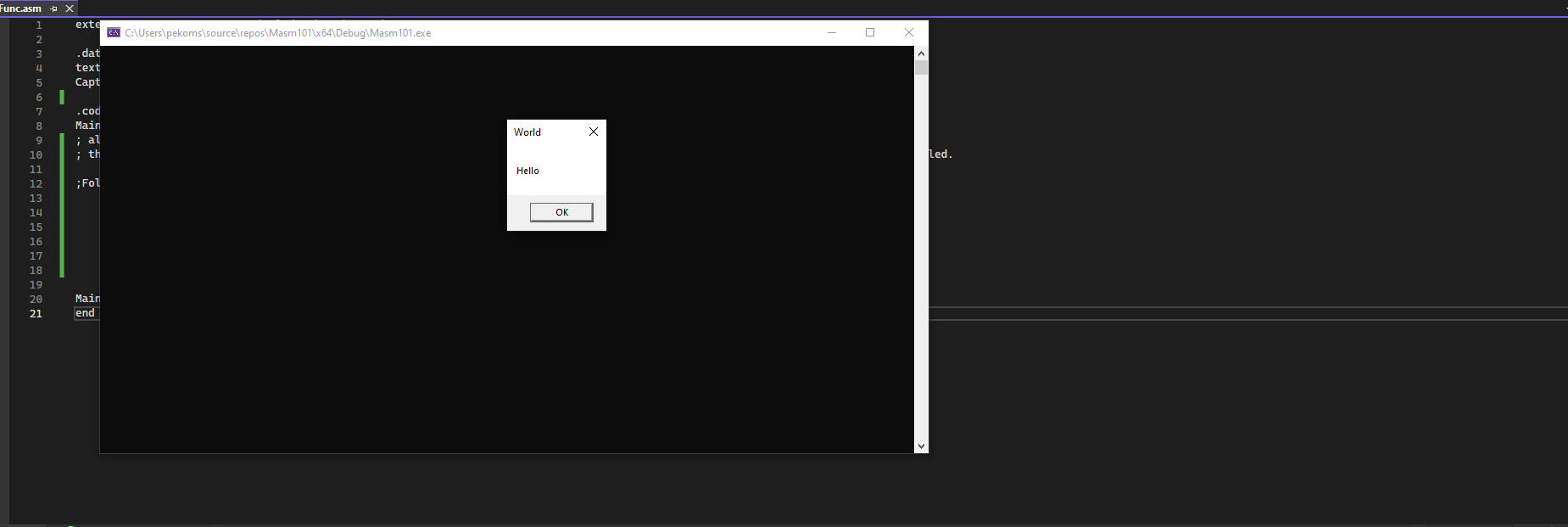The width and height of the screenshot is (1568, 527).
Task: Switch to the Func.asm tab
Action: point(21,8)
